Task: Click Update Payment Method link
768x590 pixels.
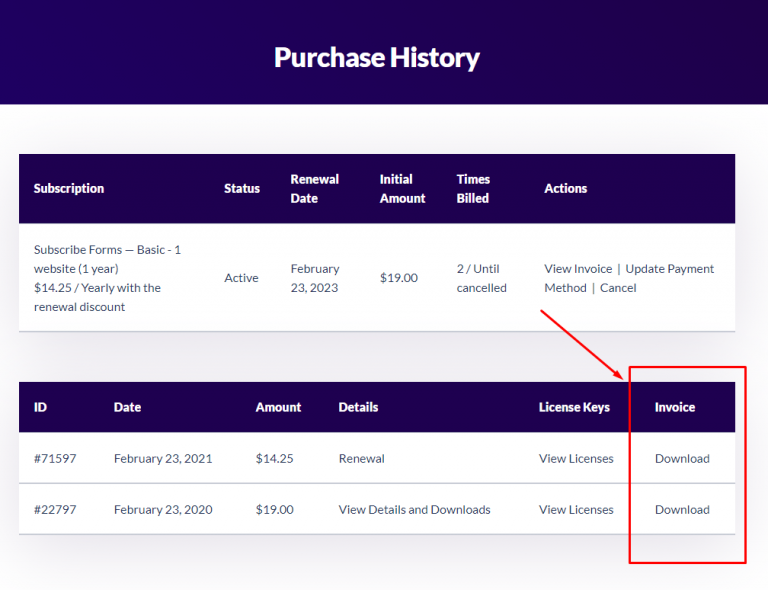Action: coord(669,268)
